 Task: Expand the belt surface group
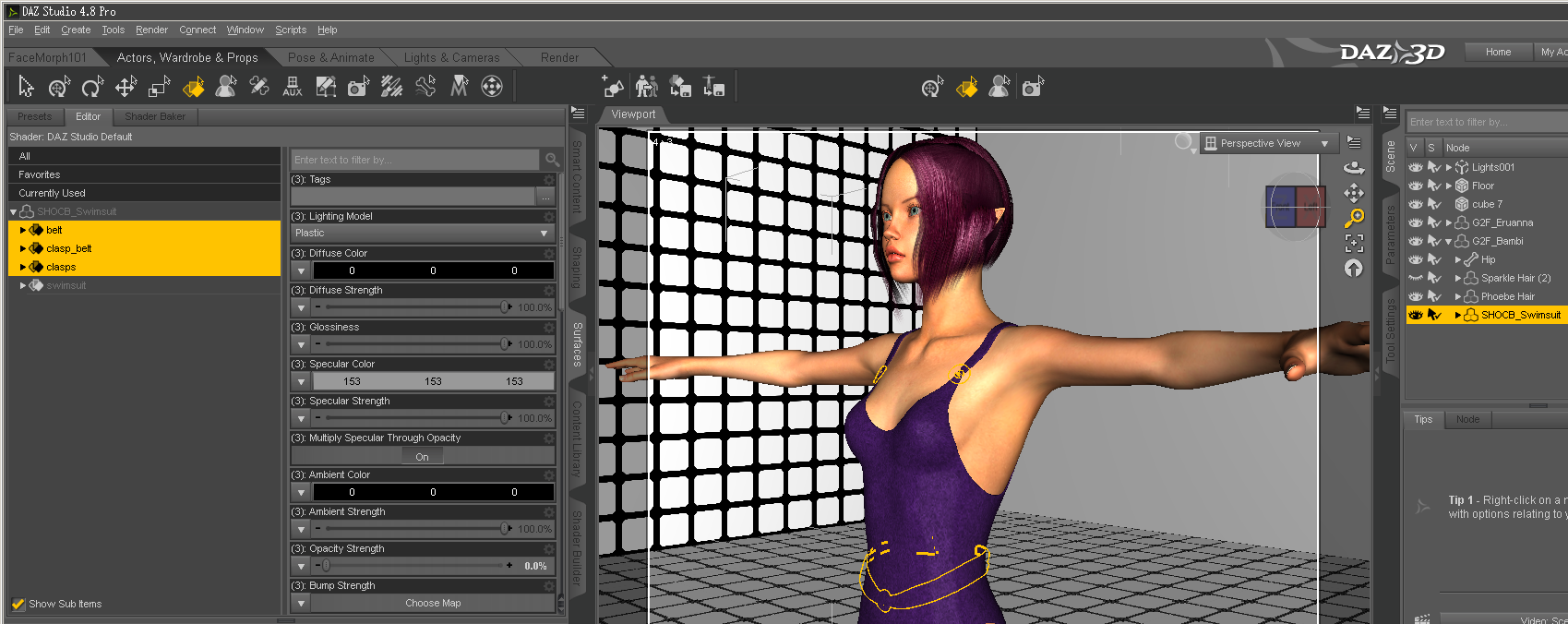[22, 230]
